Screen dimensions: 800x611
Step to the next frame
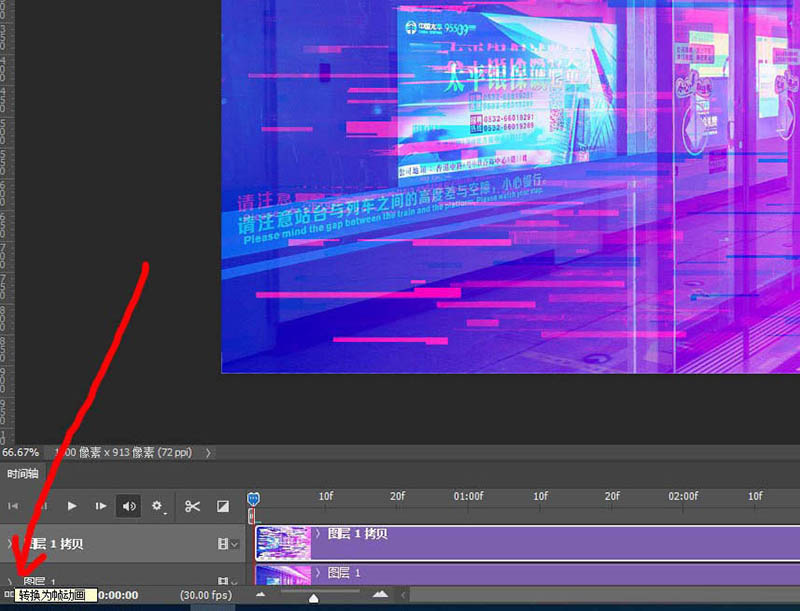pos(101,506)
